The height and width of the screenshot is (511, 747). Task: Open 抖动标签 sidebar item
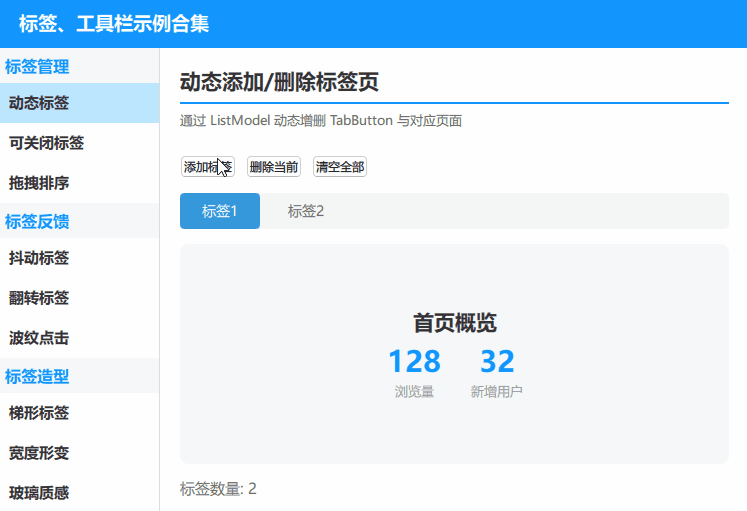80,258
